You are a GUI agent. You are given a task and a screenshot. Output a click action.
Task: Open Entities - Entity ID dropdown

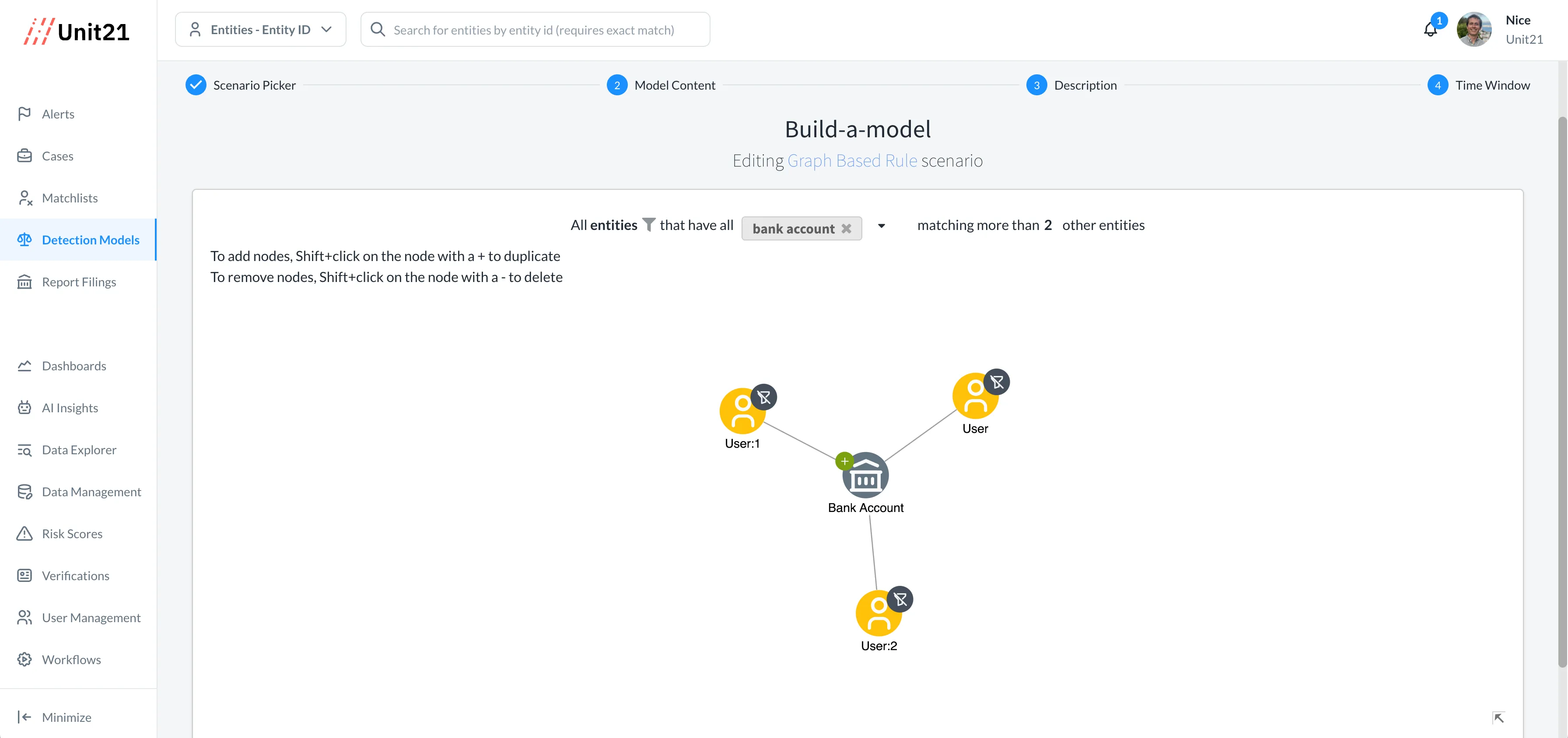[x=260, y=29]
